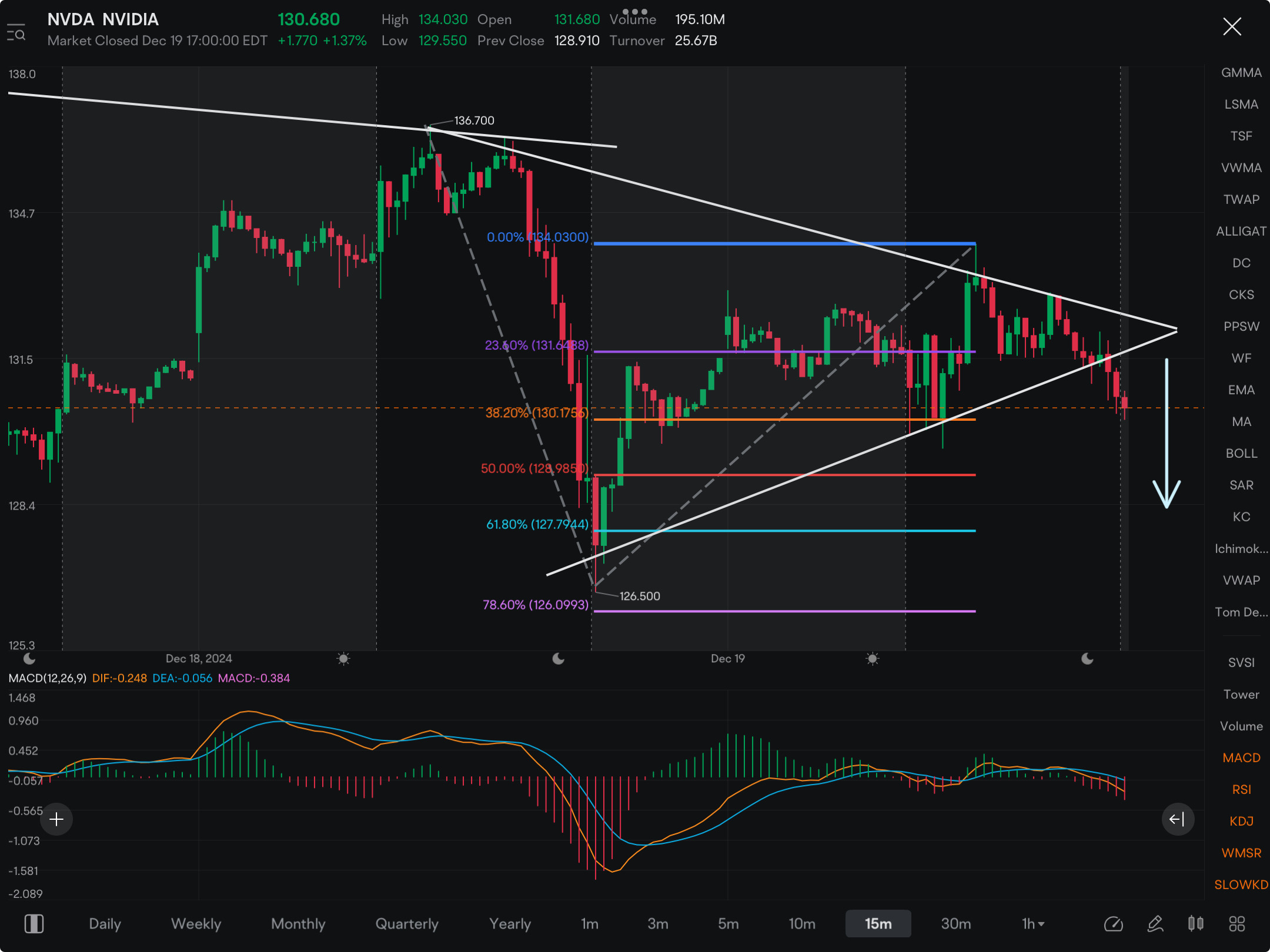The image size is (1270, 952).
Task: Open the chart replay gauge icon
Action: [x=1113, y=924]
